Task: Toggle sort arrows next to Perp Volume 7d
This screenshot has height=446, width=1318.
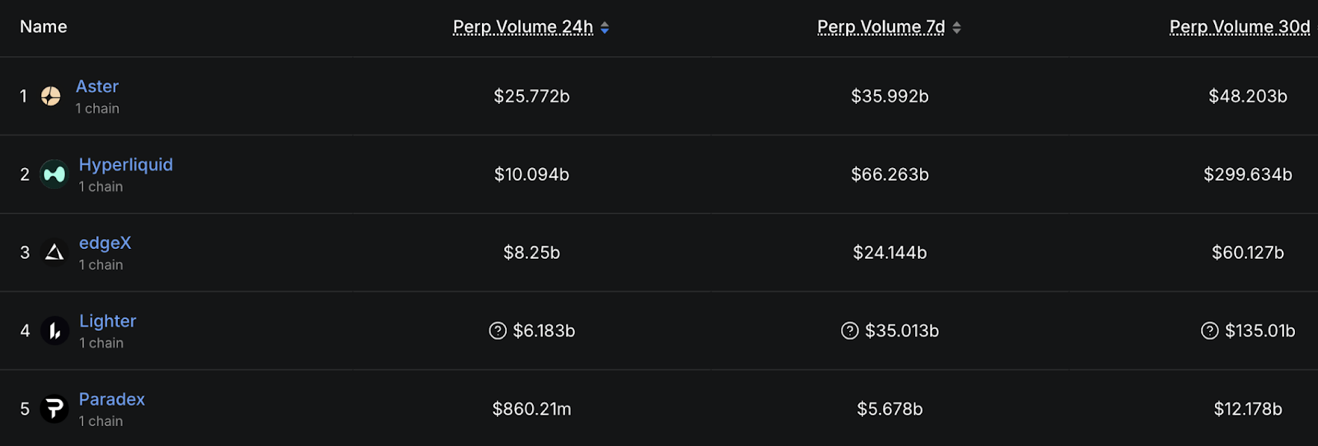Action: coord(957,28)
